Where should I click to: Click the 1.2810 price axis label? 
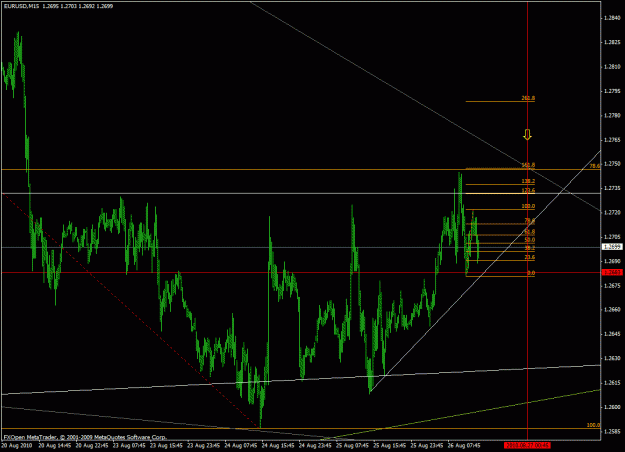(613, 67)
